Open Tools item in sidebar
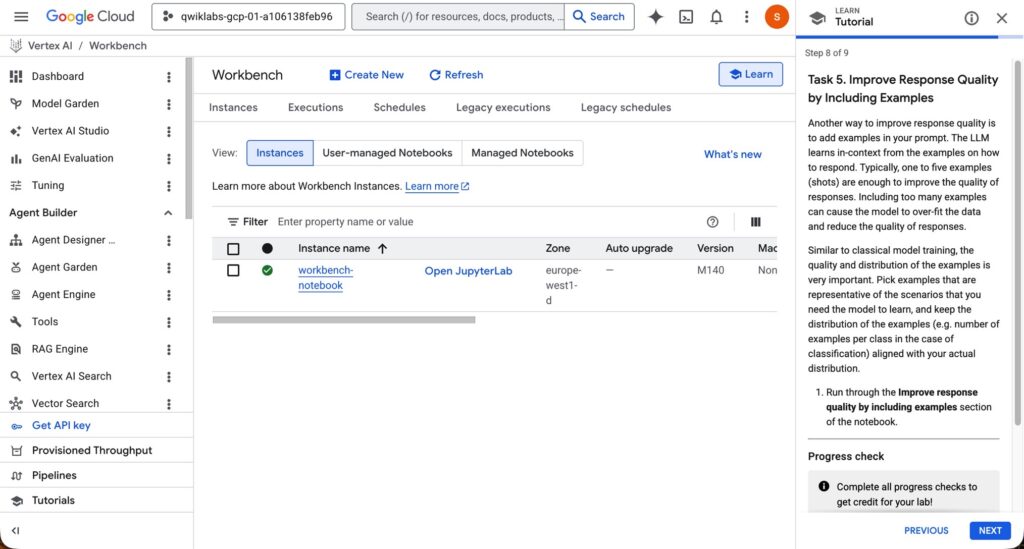The height and width of the screenshot is (549, 1024). click(x=44, y=322)
